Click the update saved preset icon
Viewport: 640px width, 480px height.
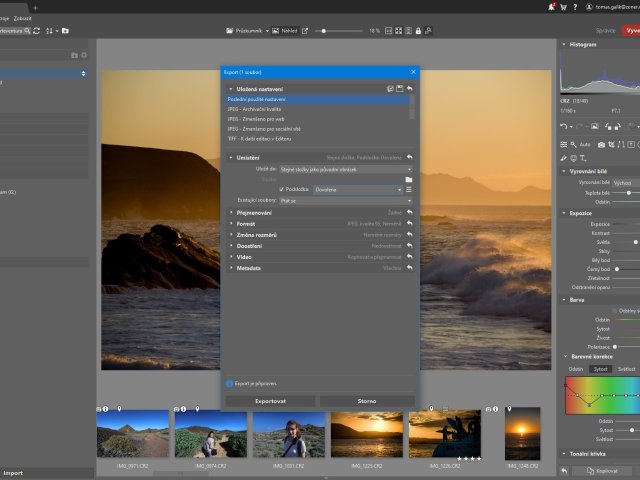(x=390, y=89)
